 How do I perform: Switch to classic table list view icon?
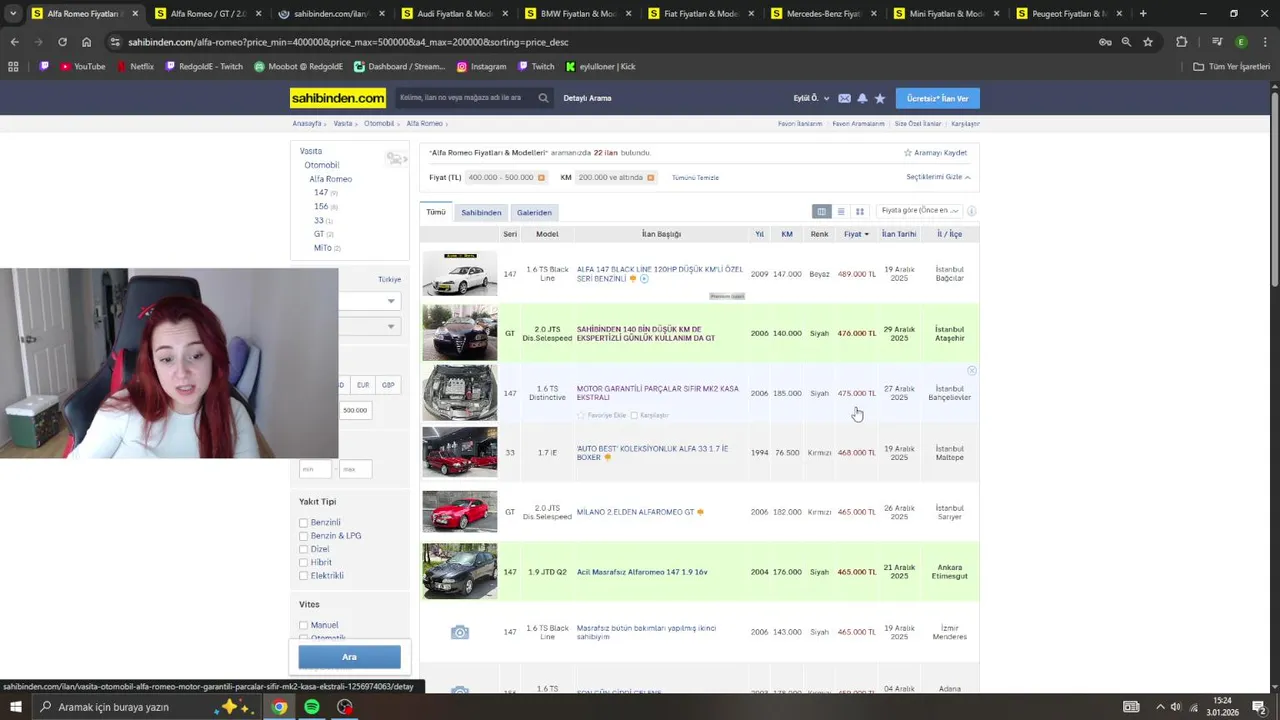coord(821,211)
